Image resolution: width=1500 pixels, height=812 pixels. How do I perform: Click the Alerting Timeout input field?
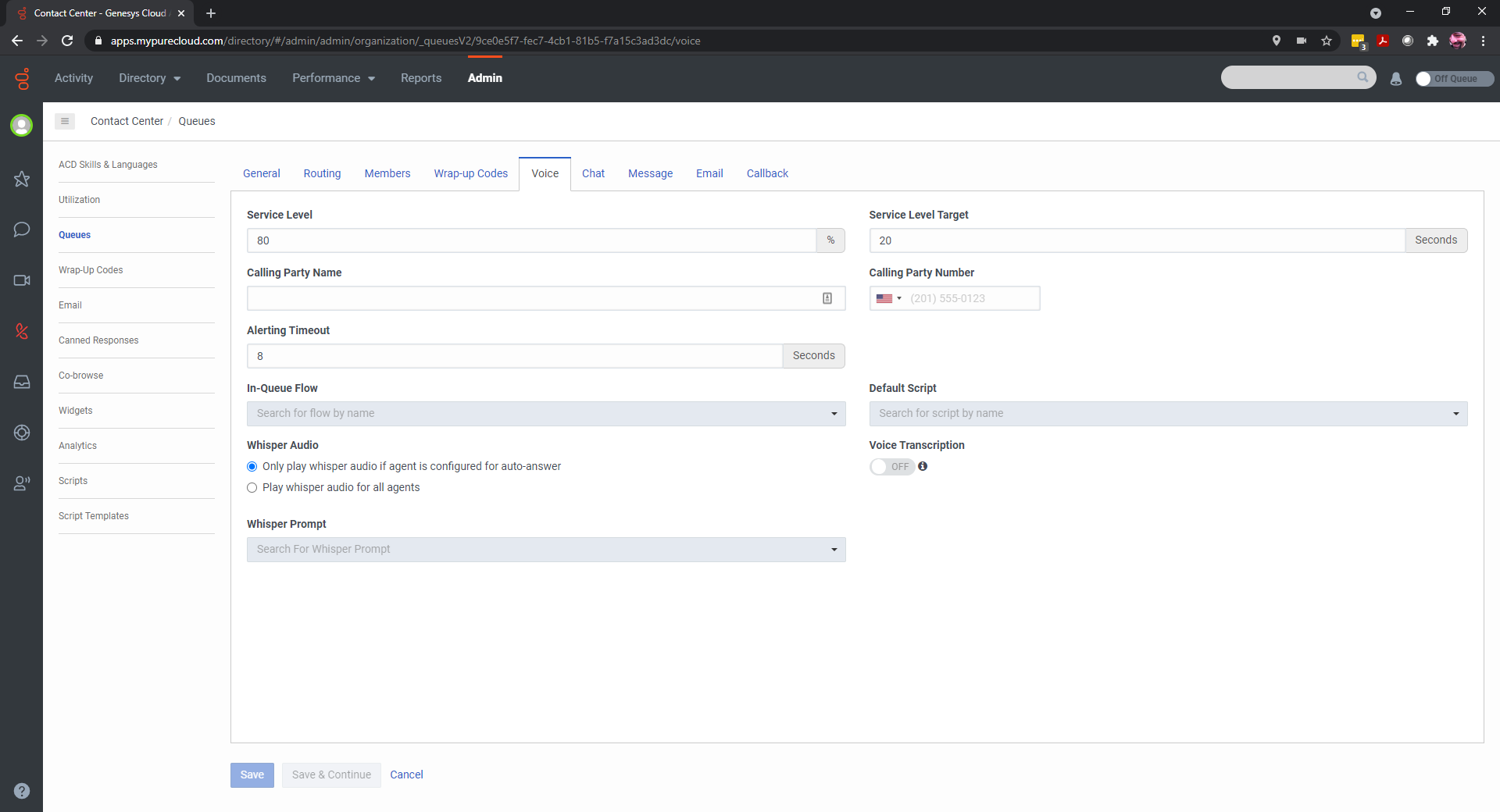click(514, 356)
